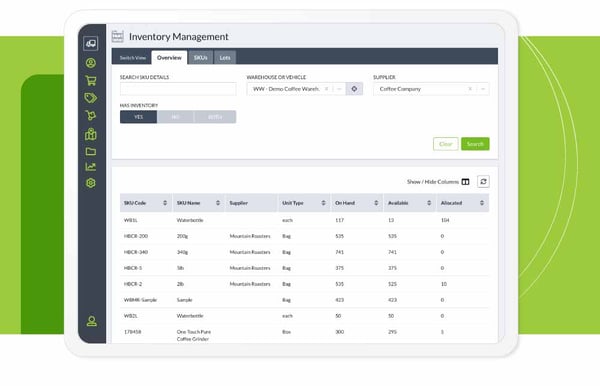
Task: Open the WW - Demo Coffee Warehouse combo box
Action: pos(296,89)
